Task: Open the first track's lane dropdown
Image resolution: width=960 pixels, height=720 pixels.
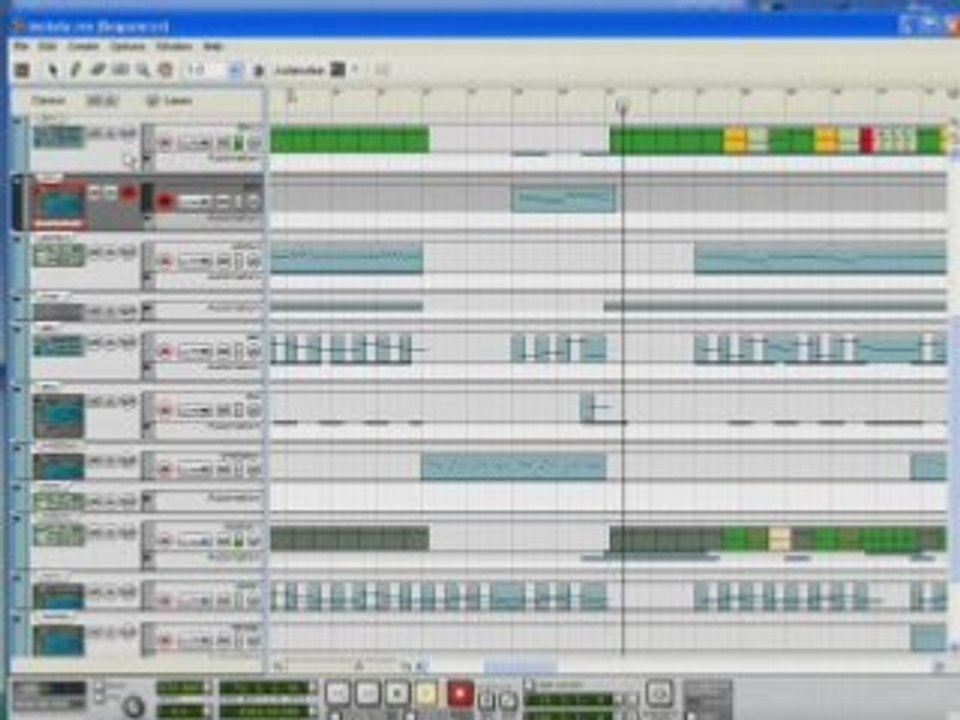Action: (195, 144)
